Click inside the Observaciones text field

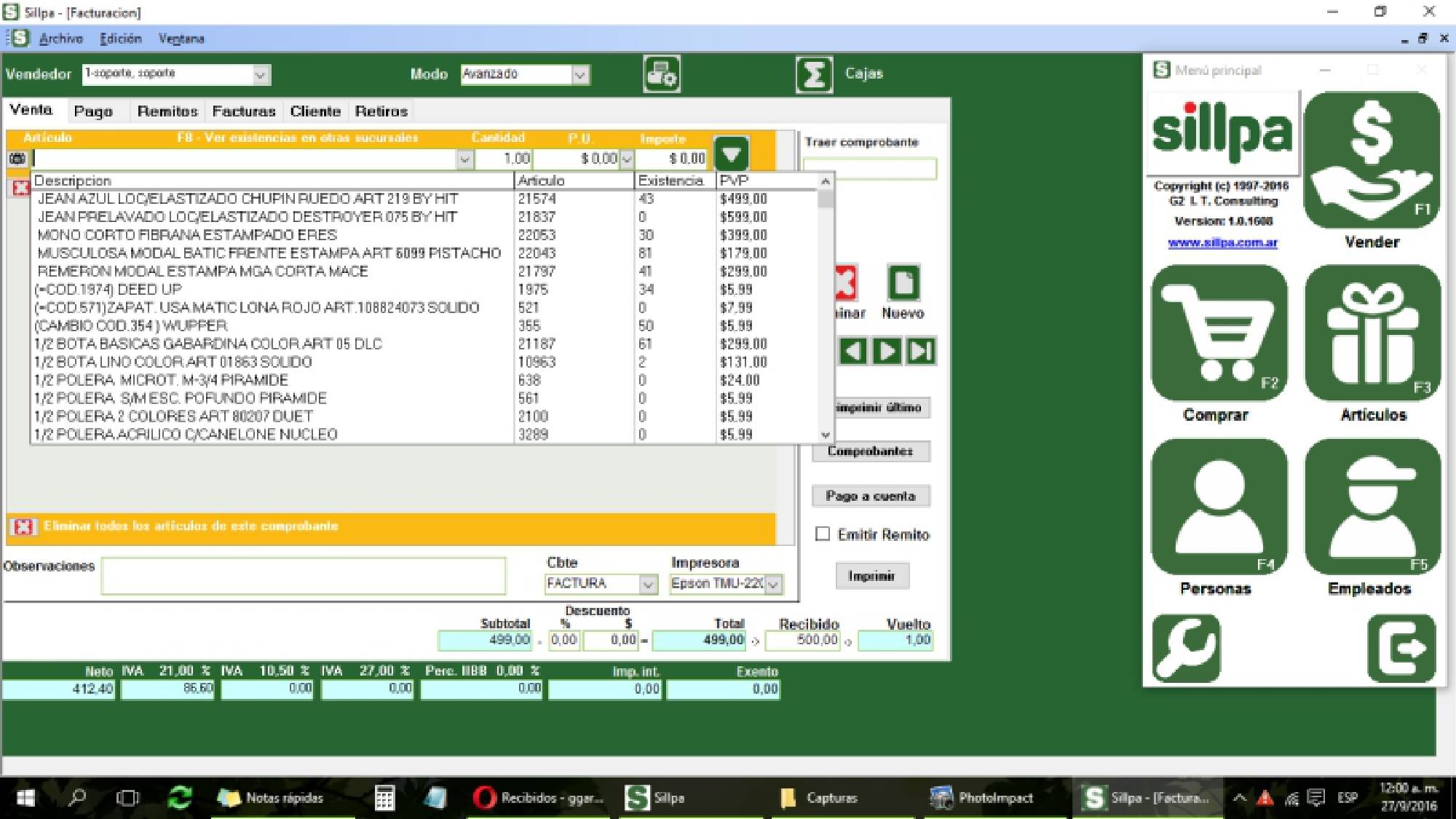pos(304,576)
